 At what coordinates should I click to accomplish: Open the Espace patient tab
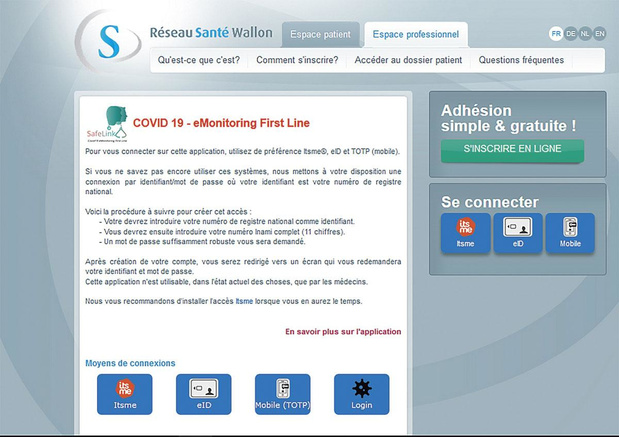(321, 35)
